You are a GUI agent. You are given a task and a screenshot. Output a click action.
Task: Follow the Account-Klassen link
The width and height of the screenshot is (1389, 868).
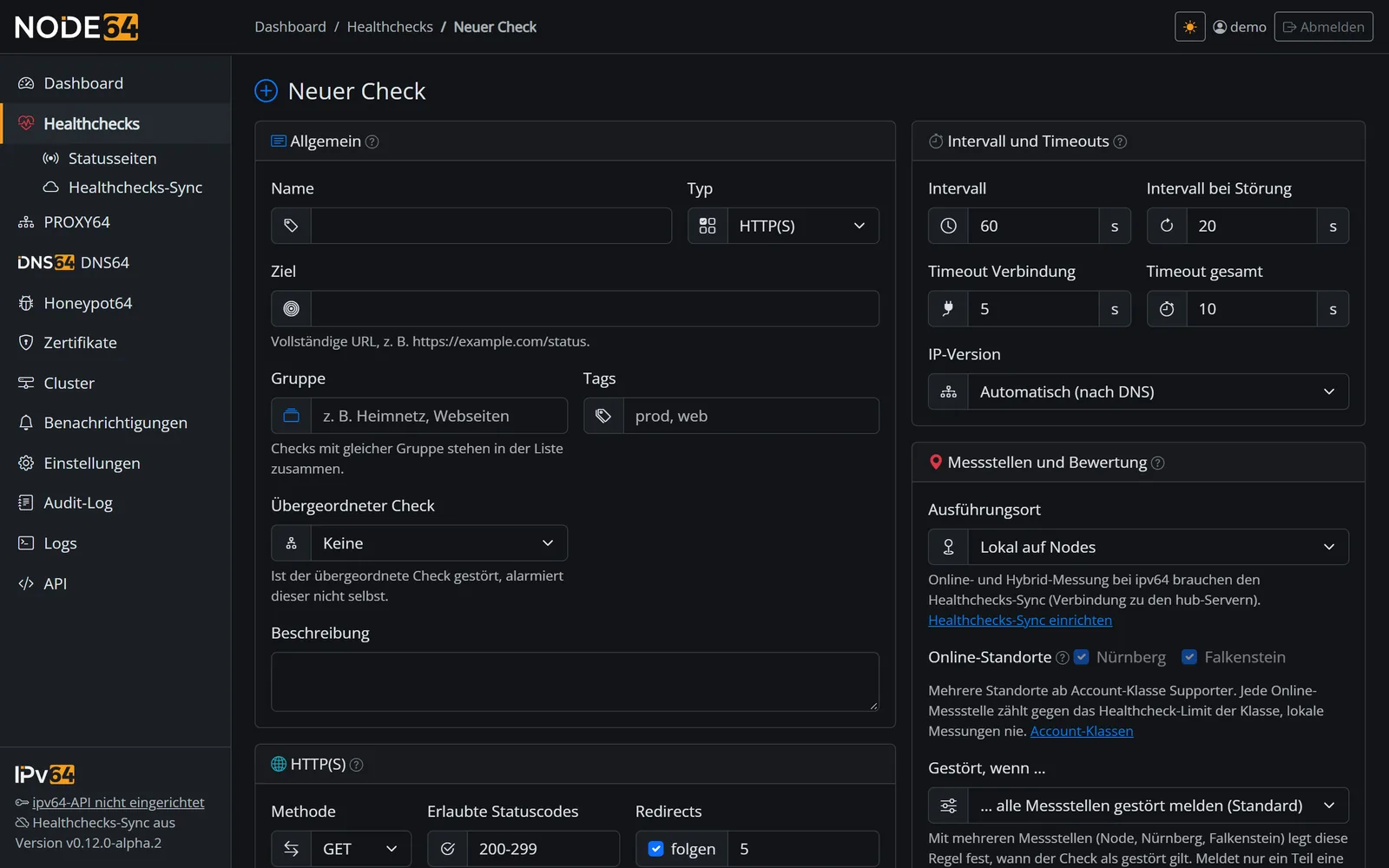1082,732
